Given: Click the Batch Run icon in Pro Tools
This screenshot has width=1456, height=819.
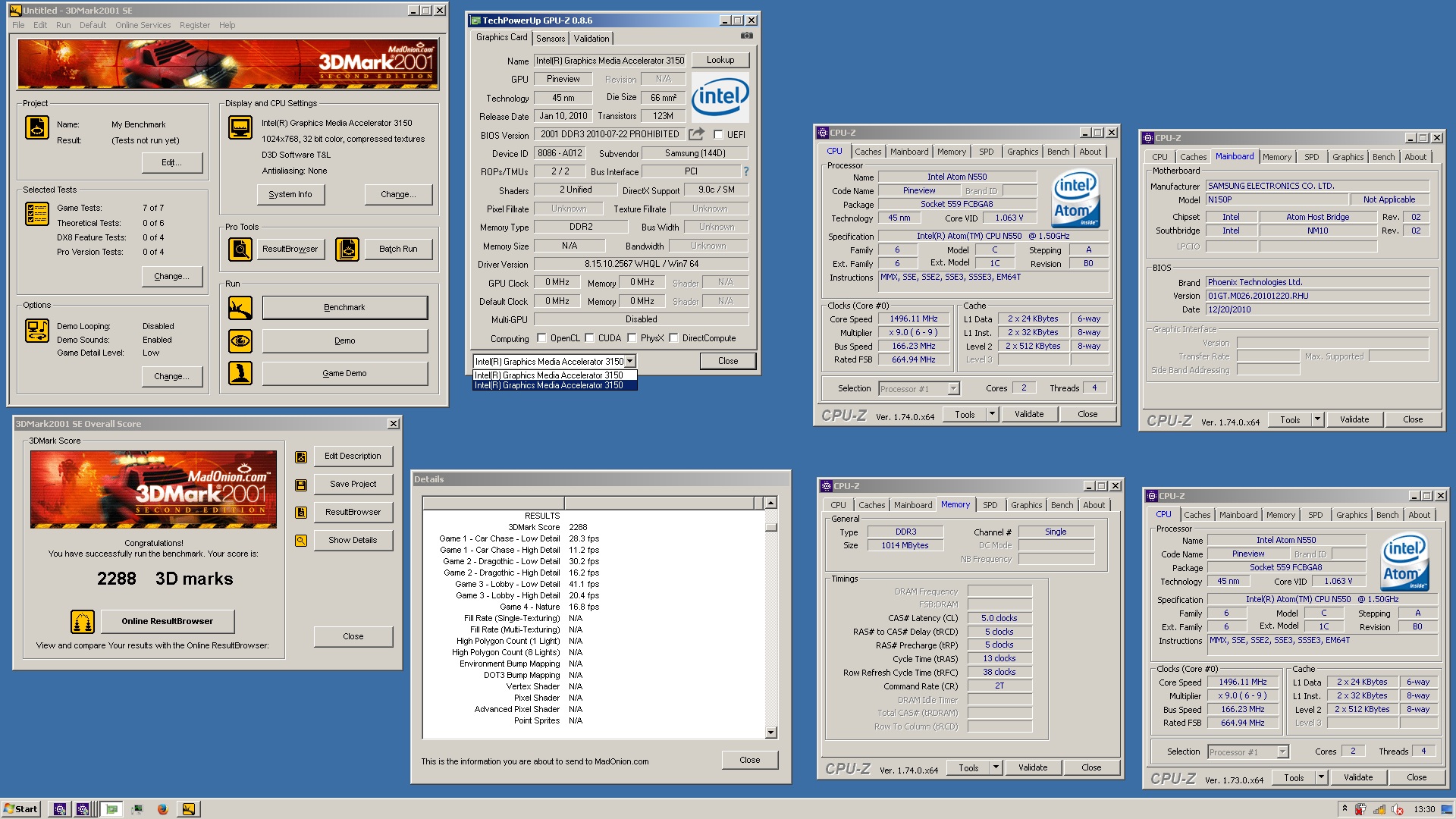Looking at the screenshot, I should (347, 249).
